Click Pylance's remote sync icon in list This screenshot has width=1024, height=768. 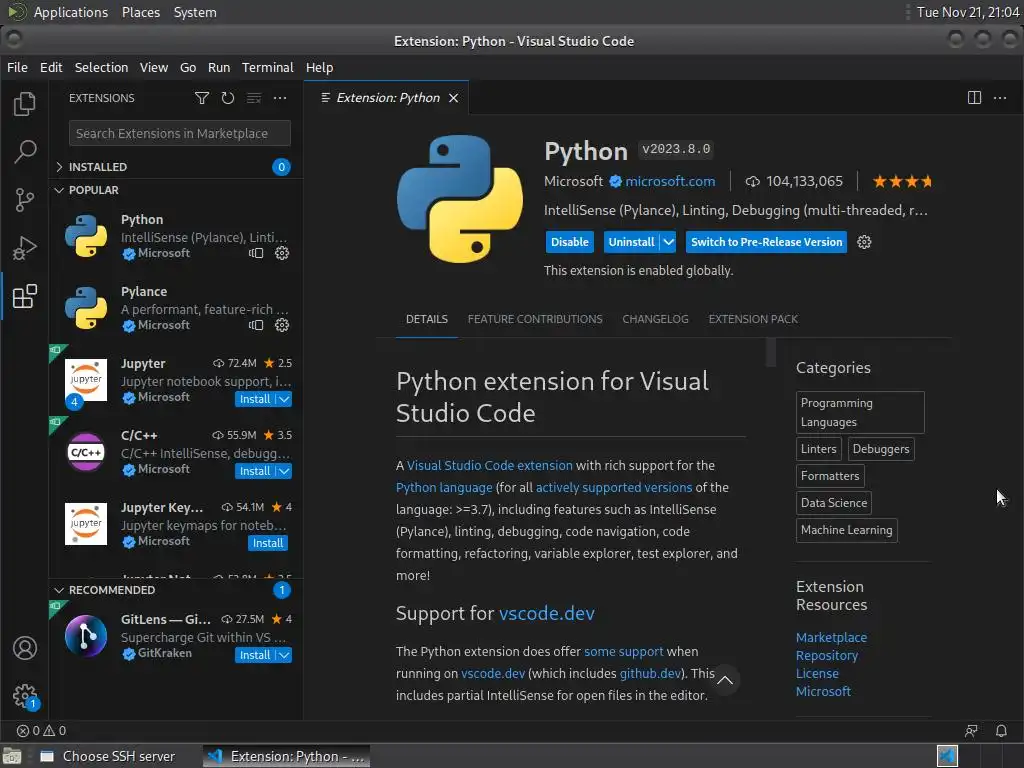click(x=256, y=325)
